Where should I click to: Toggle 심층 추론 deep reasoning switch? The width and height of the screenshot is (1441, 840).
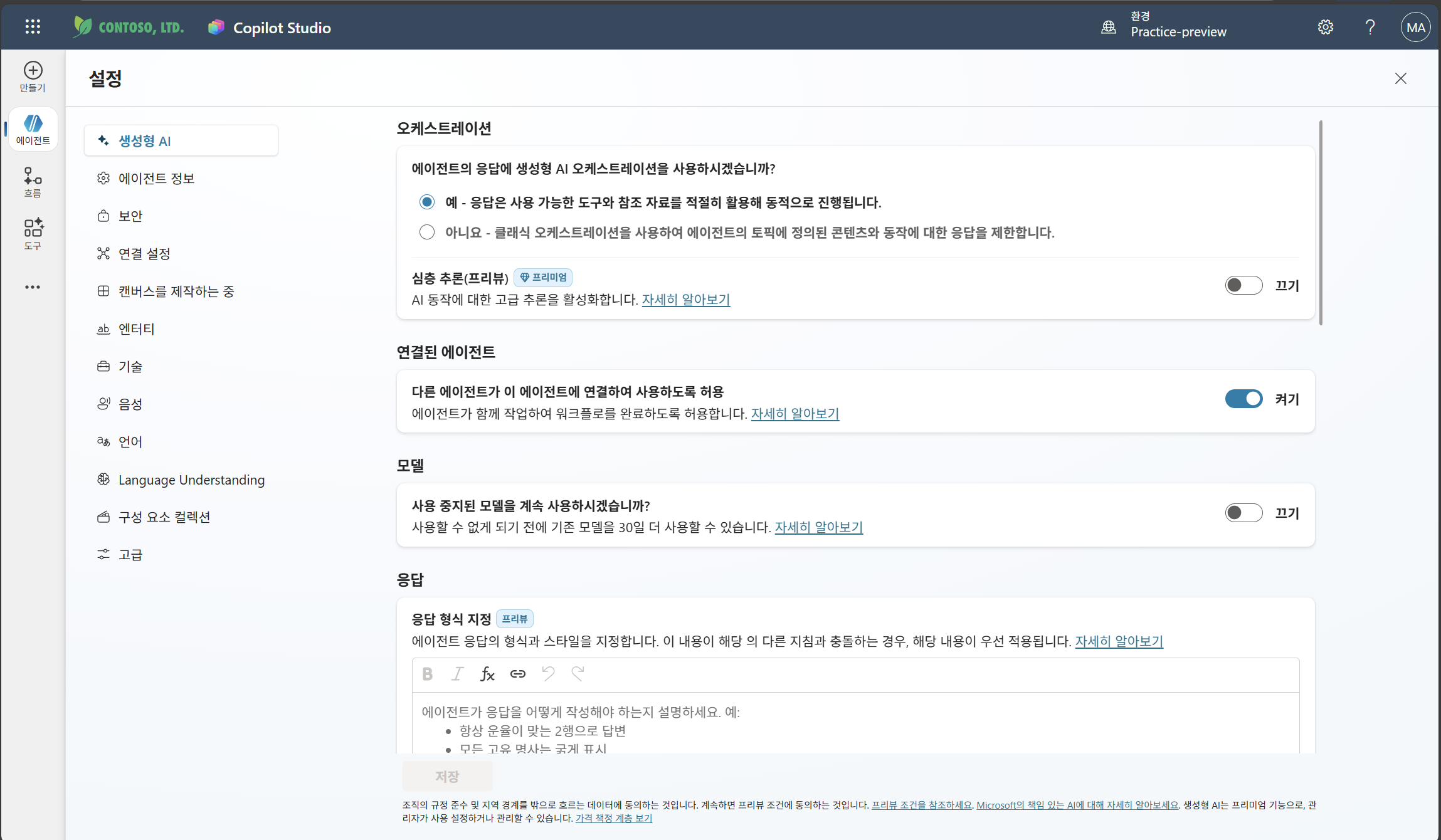[x=1243, y=285]
